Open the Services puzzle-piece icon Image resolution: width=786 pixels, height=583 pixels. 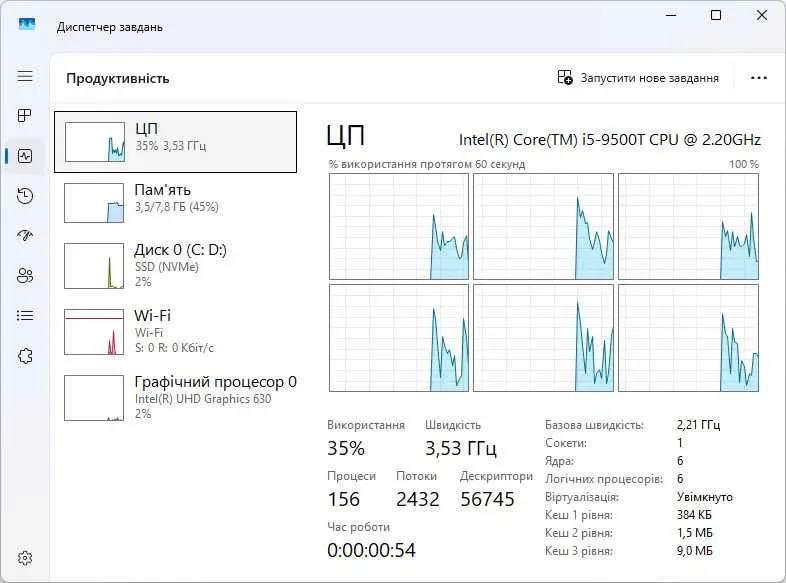click(x=25, y=356)
